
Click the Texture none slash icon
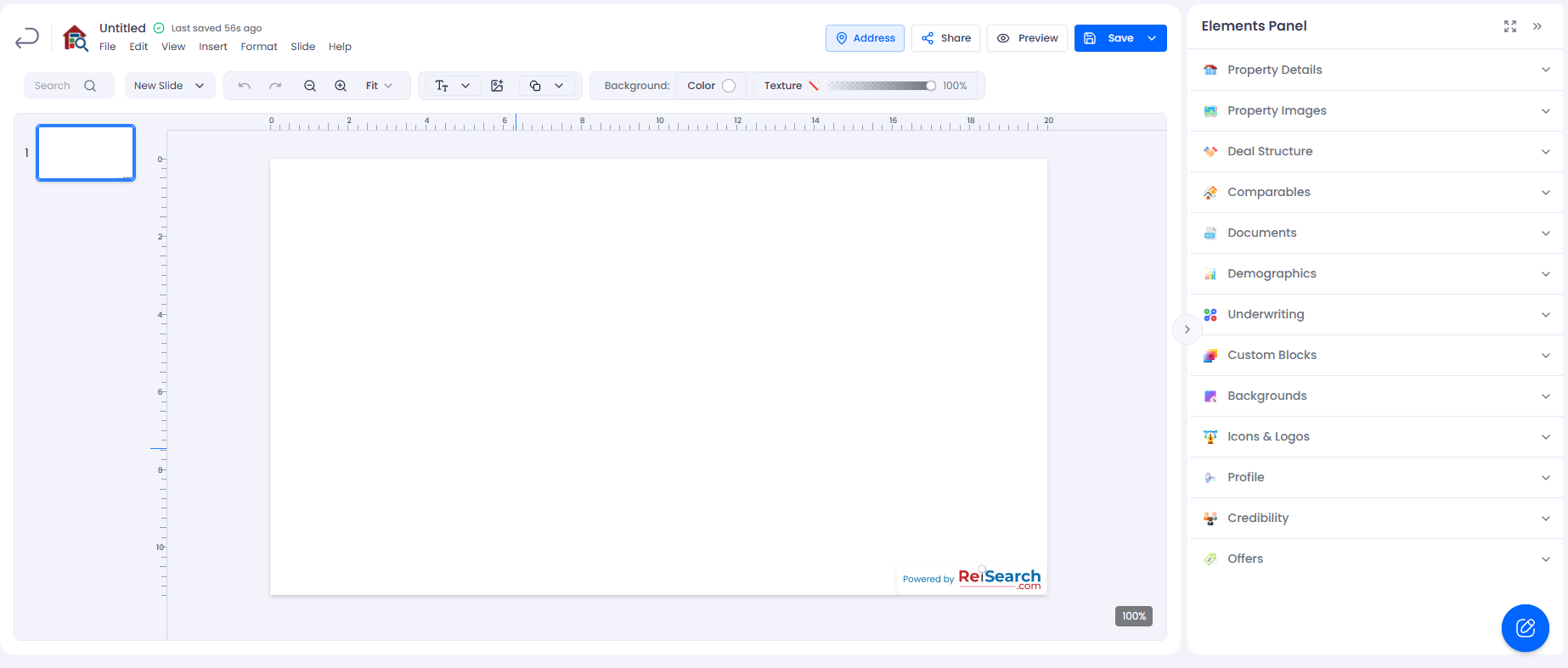(x=814, y=86)
